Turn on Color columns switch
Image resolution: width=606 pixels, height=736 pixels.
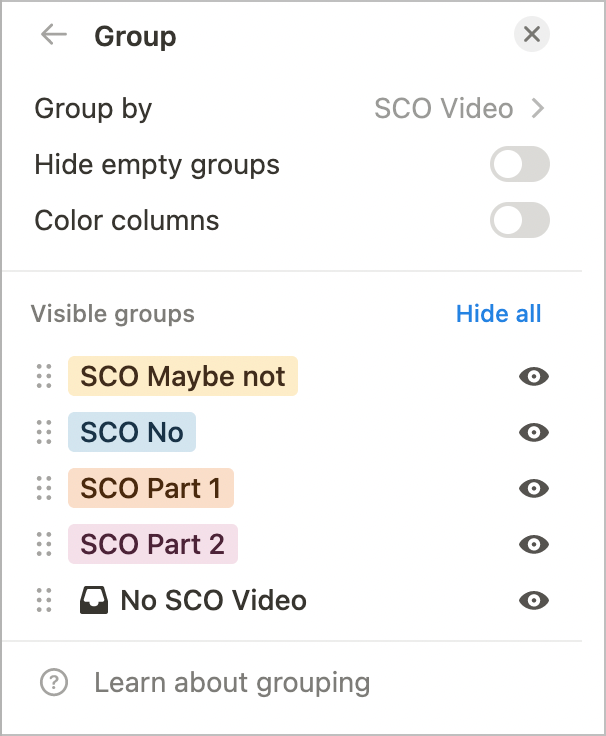pyautogui.click(x=519, y=220)
